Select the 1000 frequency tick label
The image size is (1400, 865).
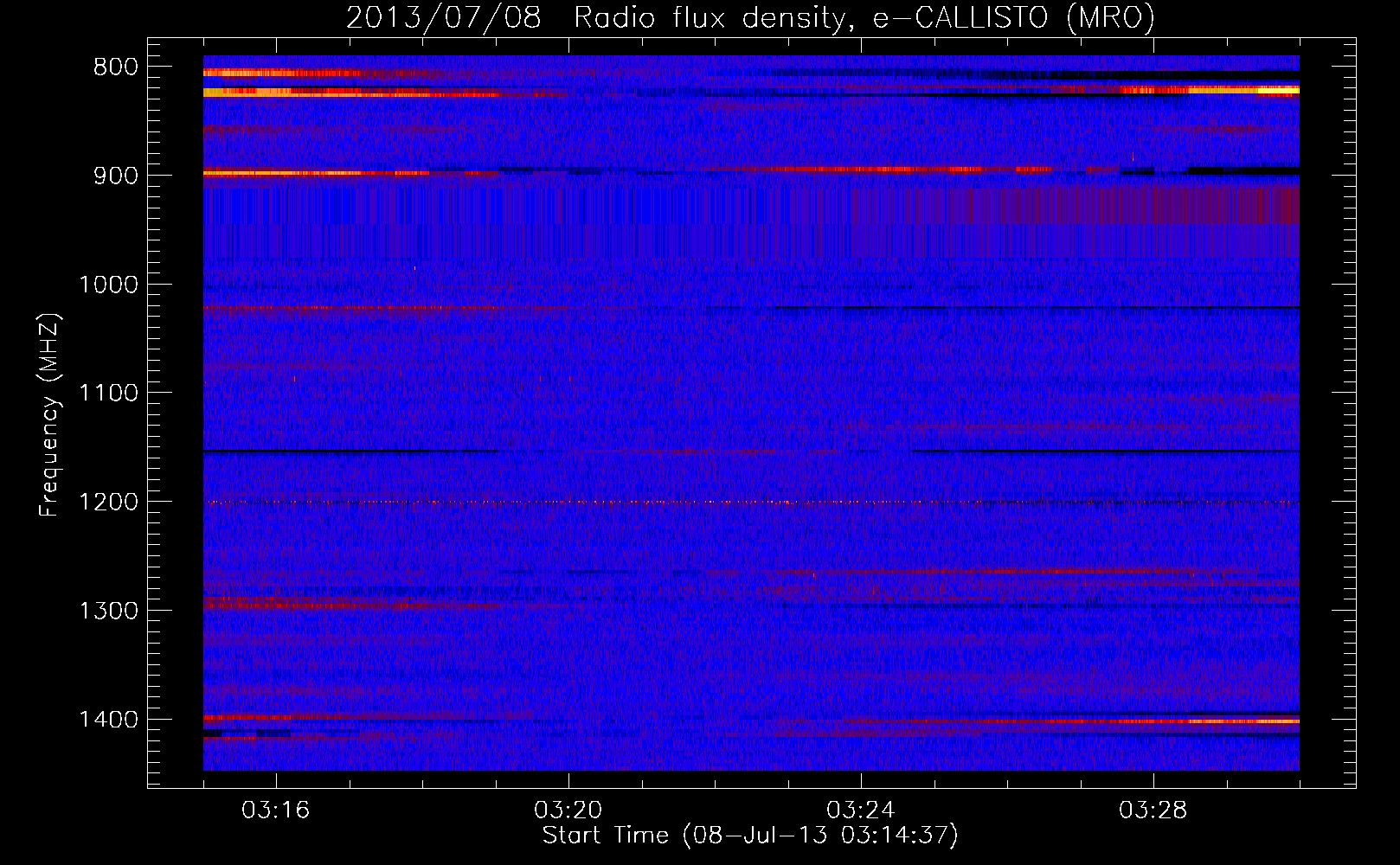(x=108, y=285)
